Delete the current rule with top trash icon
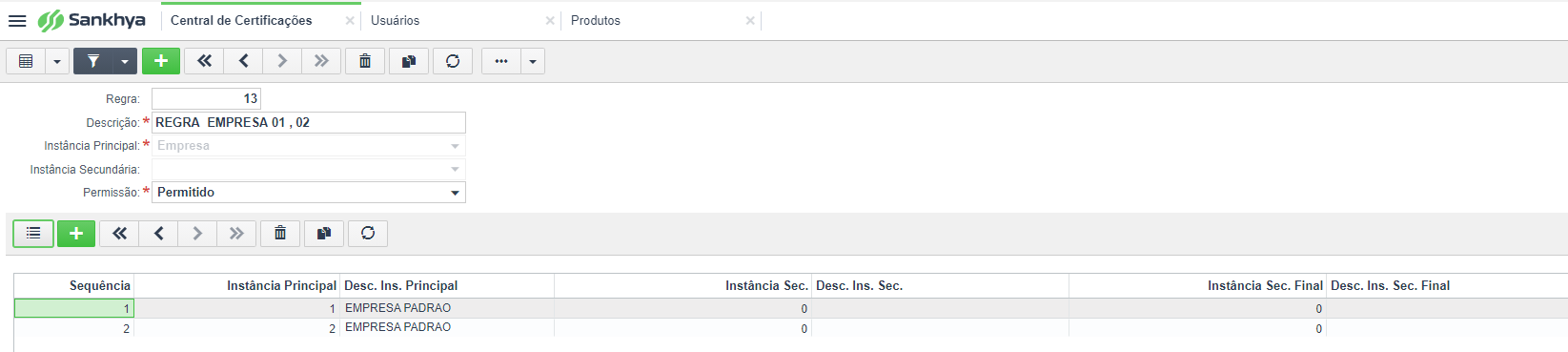Viewport: 1568px width, 352px height. tap(365, 61)
